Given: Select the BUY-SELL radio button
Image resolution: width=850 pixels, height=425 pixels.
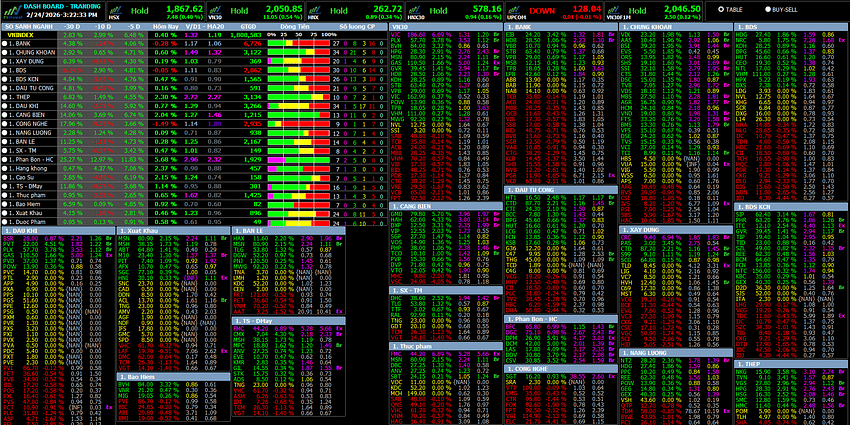Looking at the screenshot, I should pyautogui.click(x=767, y=9).
